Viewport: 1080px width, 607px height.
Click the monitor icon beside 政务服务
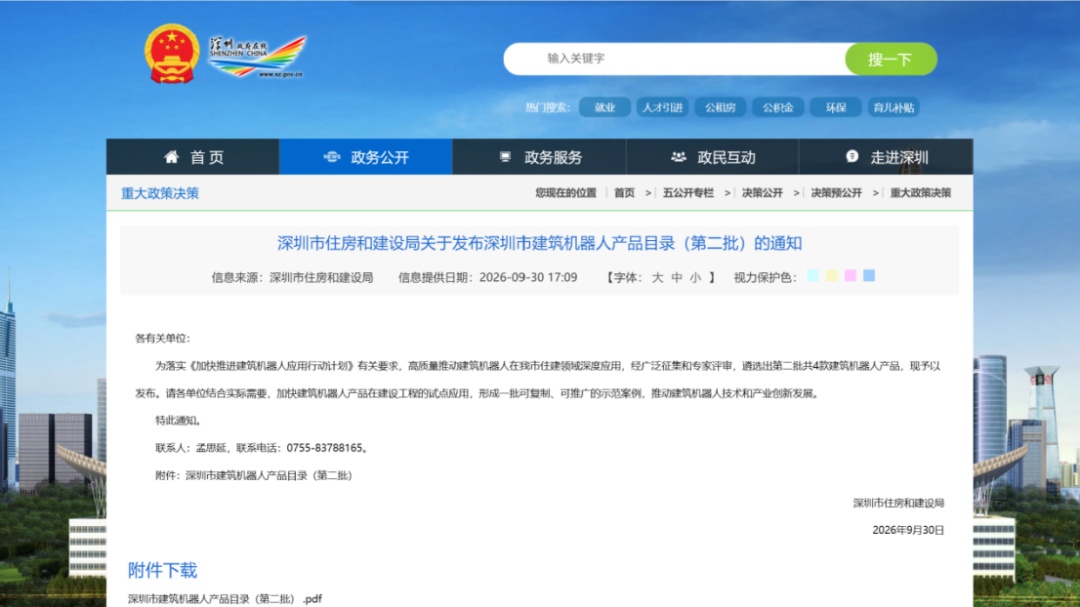click(x=506, y=157)
